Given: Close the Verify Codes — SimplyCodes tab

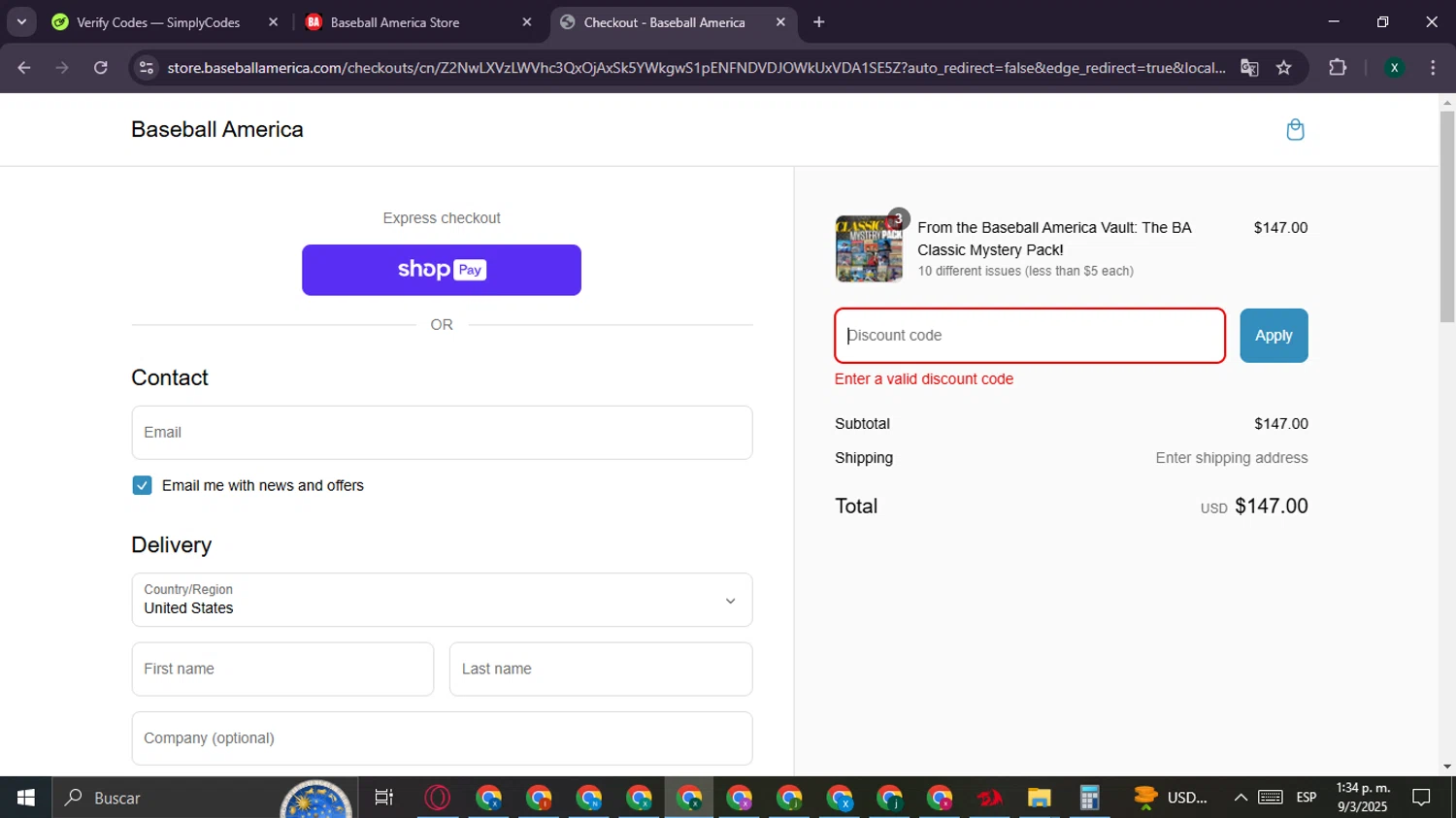Looking at the screenshot, I should point(273,22).
